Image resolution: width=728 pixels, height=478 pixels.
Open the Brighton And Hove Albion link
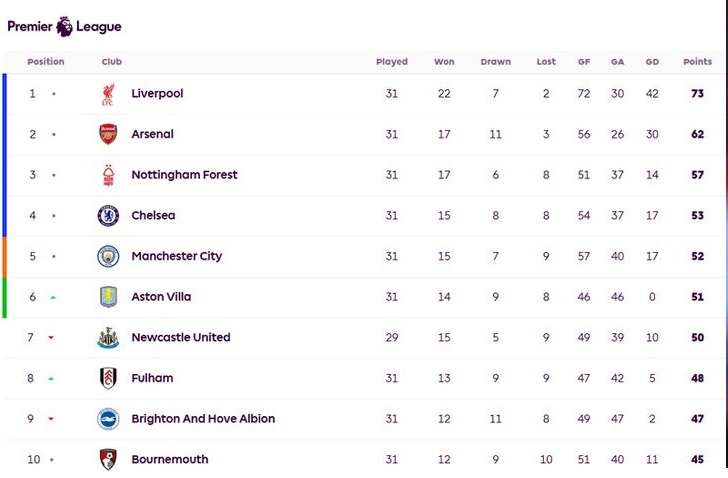[203, 419]
